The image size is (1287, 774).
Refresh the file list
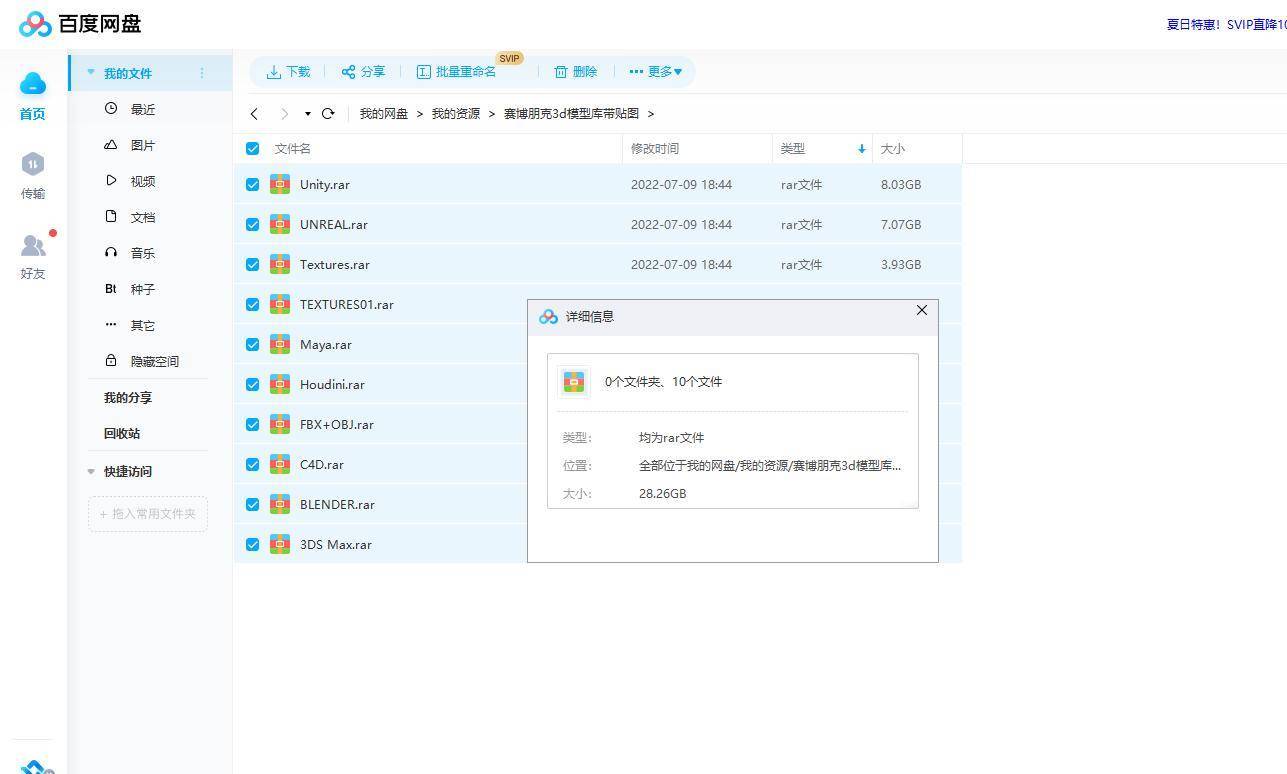(328, 114)
